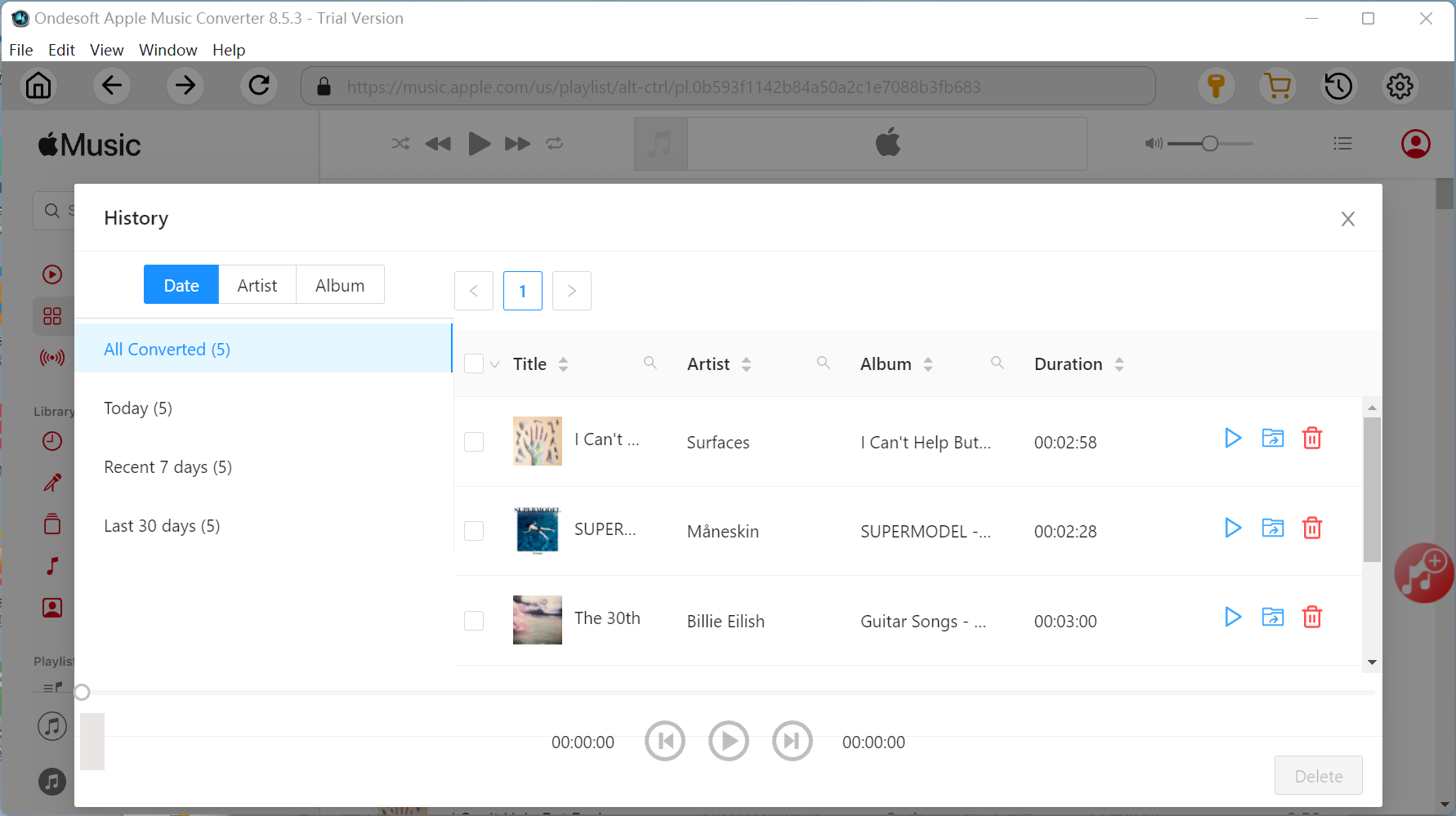This screenshot has width=1456, height=816.
Task: Reload the page with refresh icon
Action: tap(259, 86)
